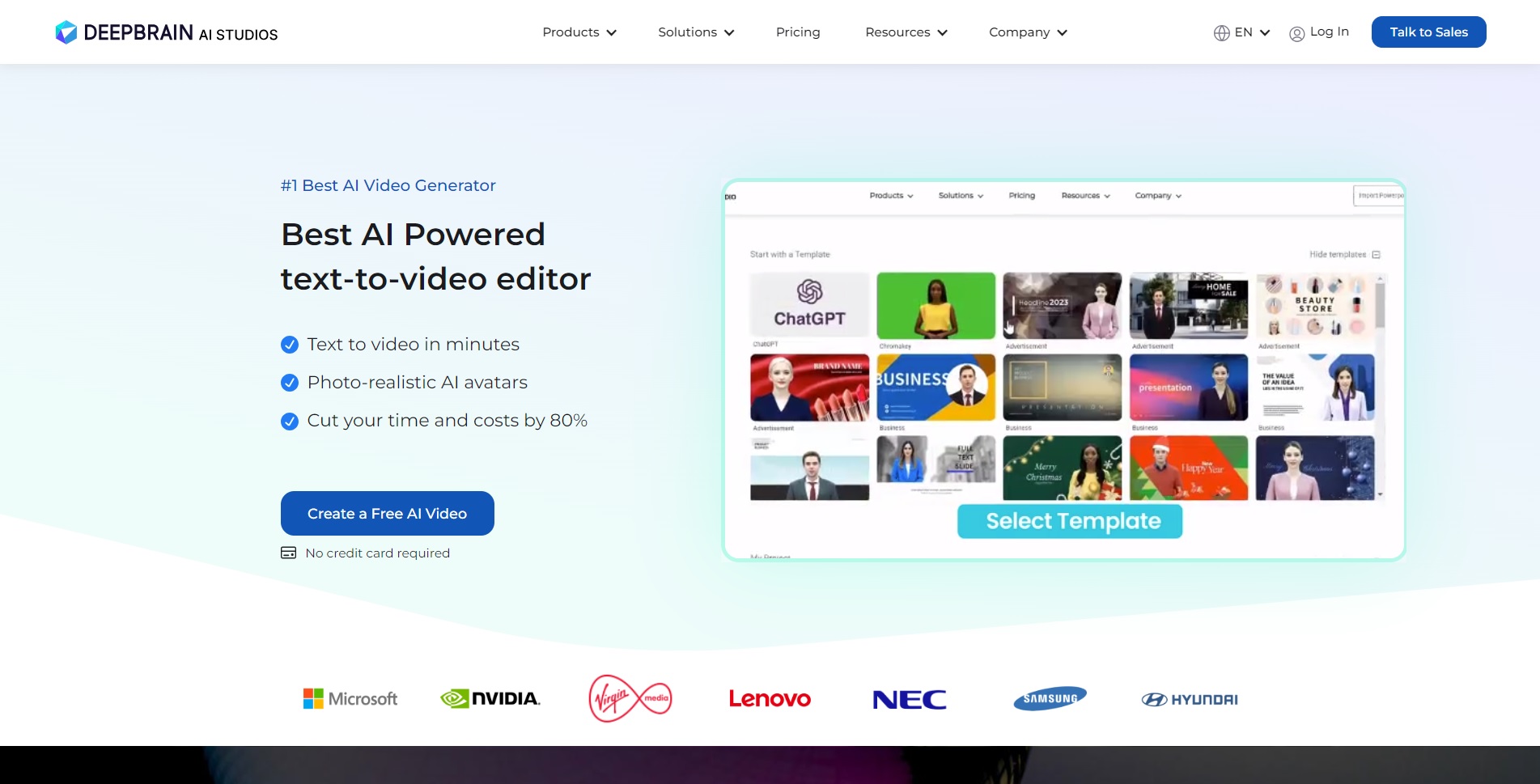Open Products menu inside the preview video
This screenshot has width=1540, height=784.
coord(891,196)
